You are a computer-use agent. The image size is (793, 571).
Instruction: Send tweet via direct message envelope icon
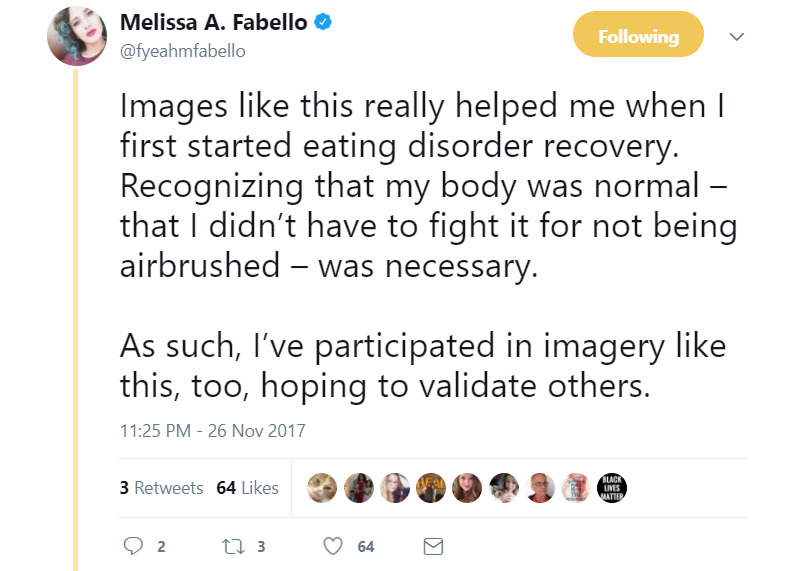point(433,546)
